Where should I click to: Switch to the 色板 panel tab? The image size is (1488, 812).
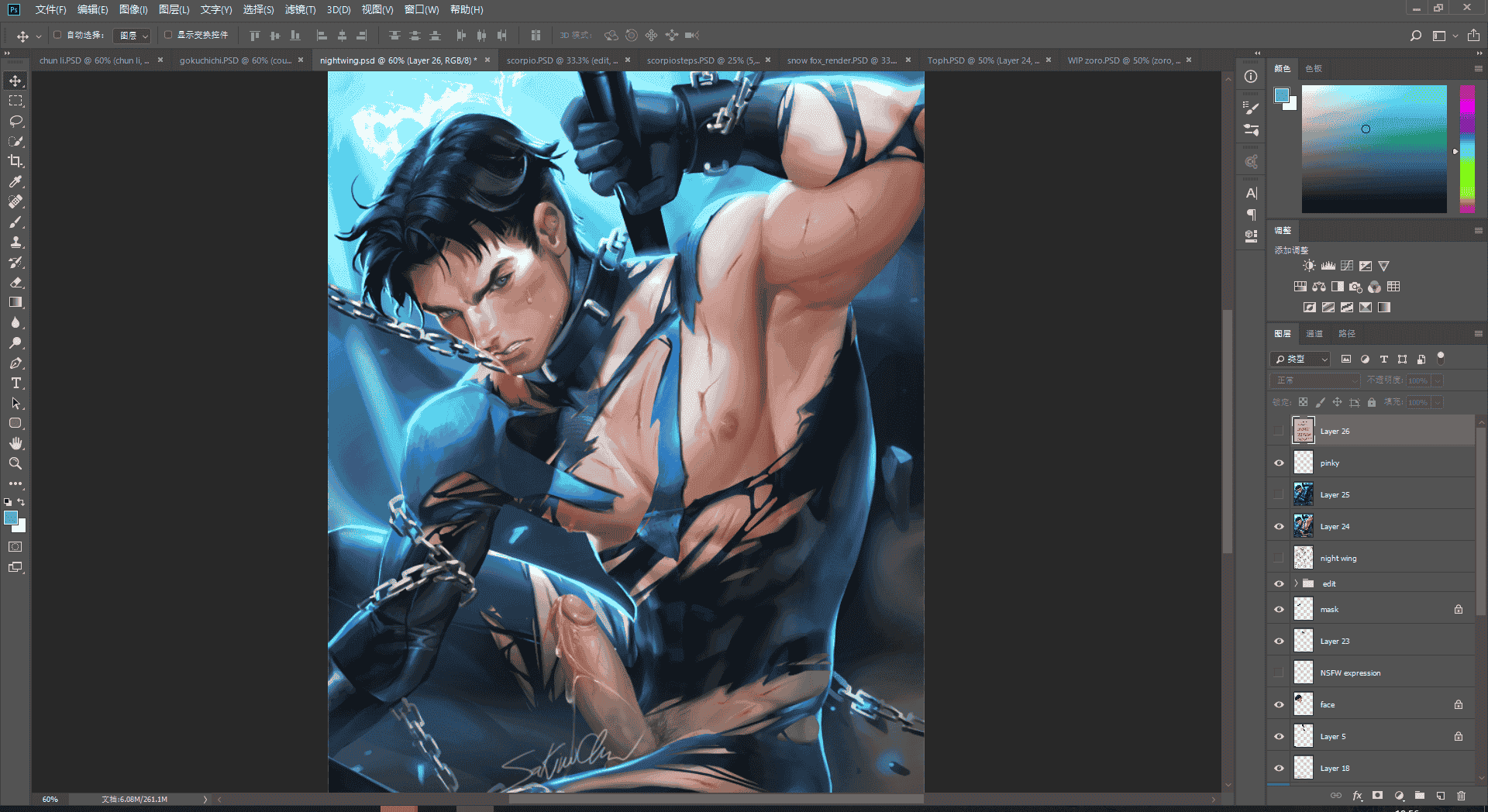click(x=1313, y=68)
